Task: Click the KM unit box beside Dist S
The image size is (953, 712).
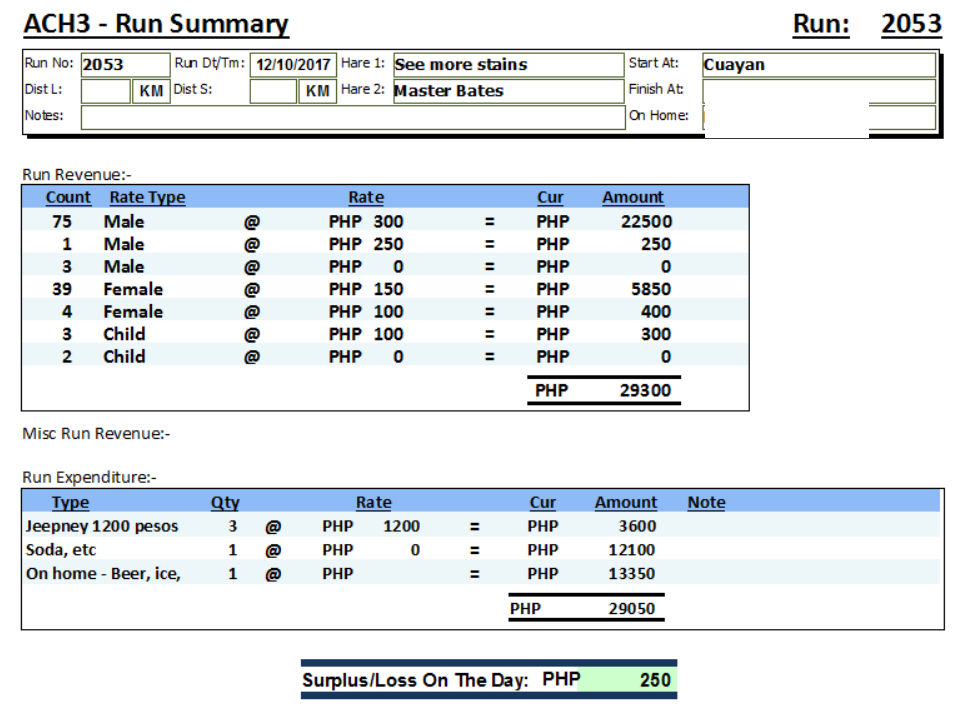Action: pyautogui.click(x=317, y=91)
